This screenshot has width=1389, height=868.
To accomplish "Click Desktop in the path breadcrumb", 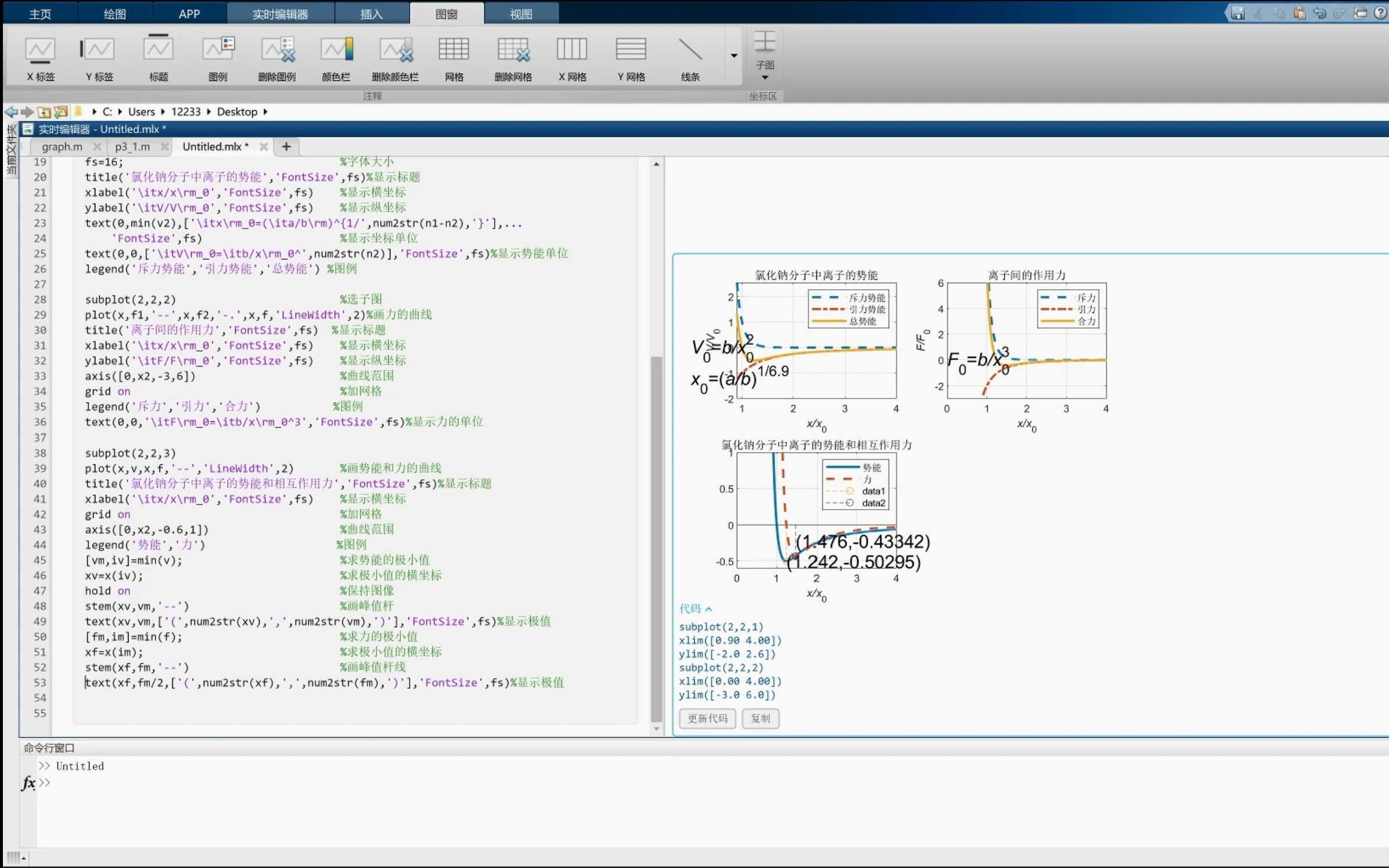I will tap(237, 112).
